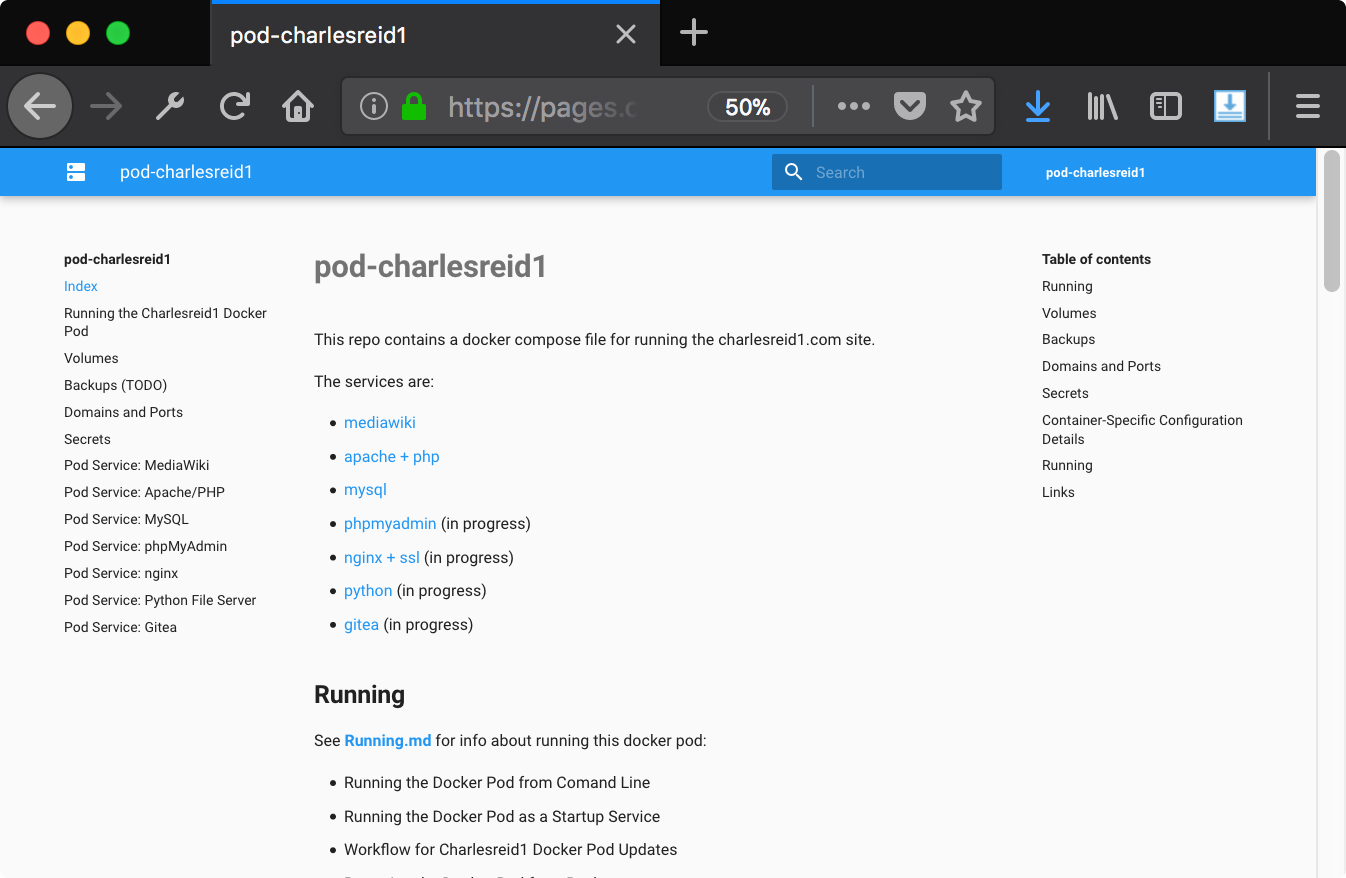Click pod-charlesreid1 title in blue header

click(x=186, y=172)
